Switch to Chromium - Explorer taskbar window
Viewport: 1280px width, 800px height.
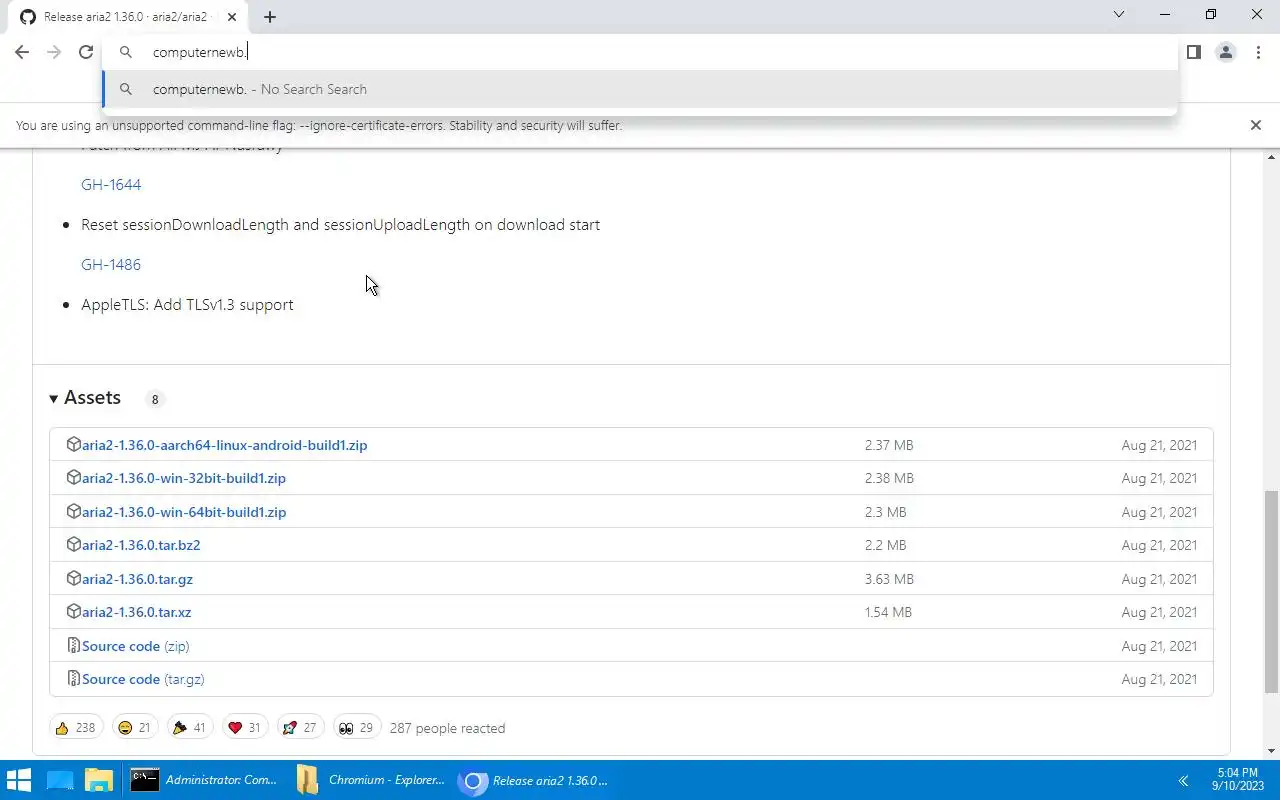pos(371,780)
